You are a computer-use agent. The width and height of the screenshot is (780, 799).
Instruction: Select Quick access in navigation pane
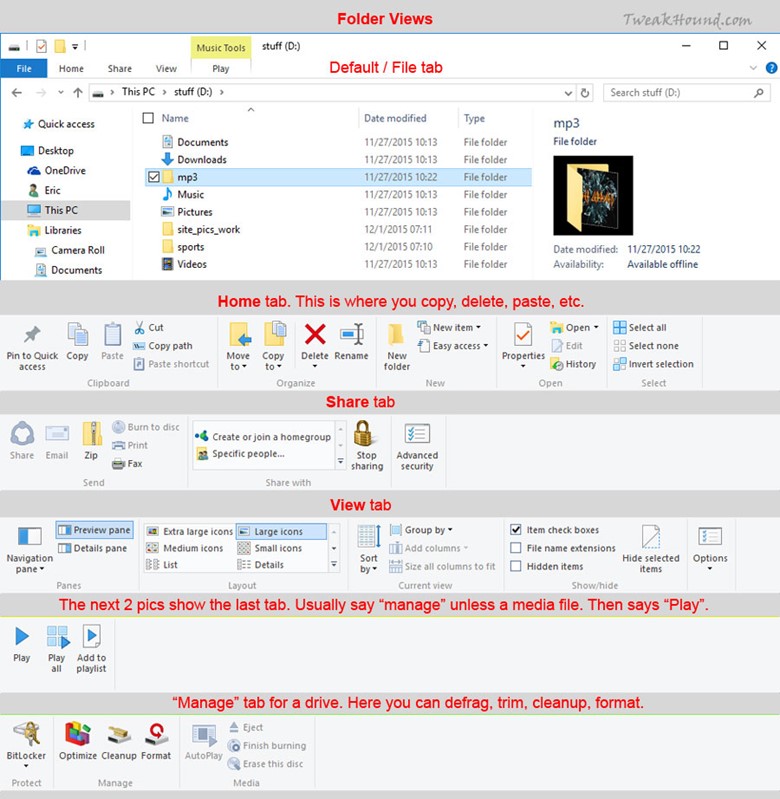59,124
